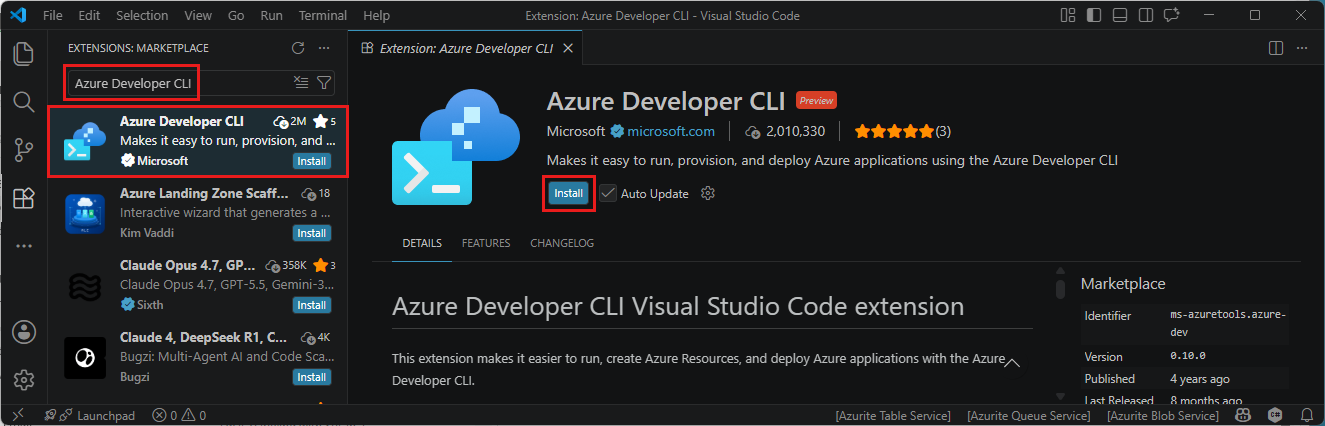Switch to the DETAILS tab

pos(422,243)
